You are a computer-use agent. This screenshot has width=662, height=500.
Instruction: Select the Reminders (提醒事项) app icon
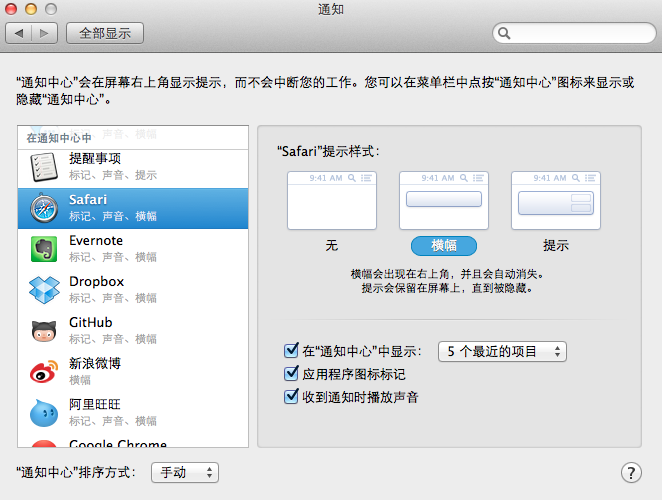coord(44,167)
